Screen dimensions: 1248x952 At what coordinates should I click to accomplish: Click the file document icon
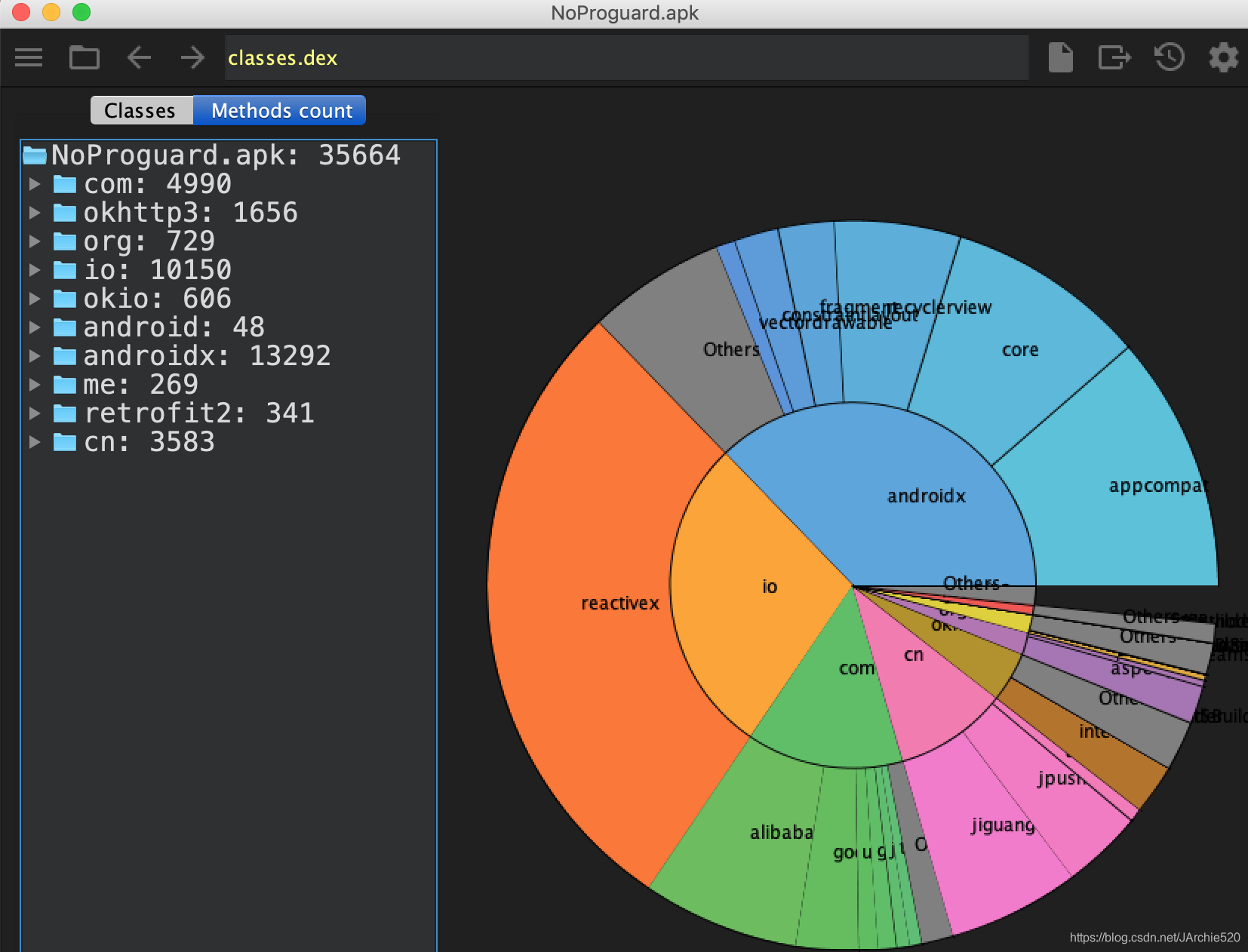[x=1060, y=57]
